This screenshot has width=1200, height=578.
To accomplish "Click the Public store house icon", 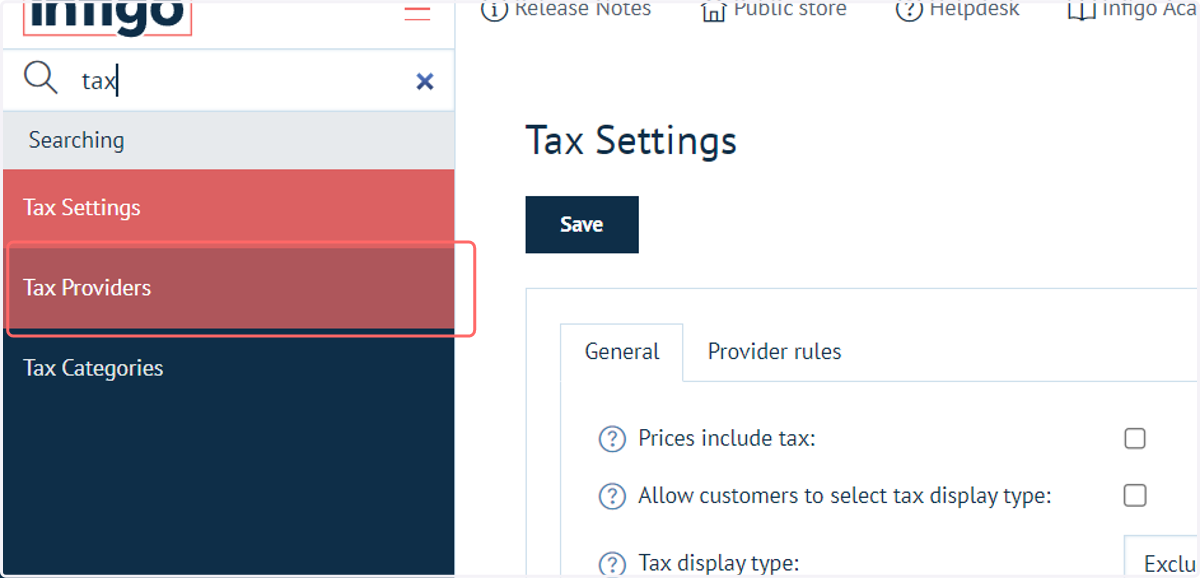I will point(713,11).
